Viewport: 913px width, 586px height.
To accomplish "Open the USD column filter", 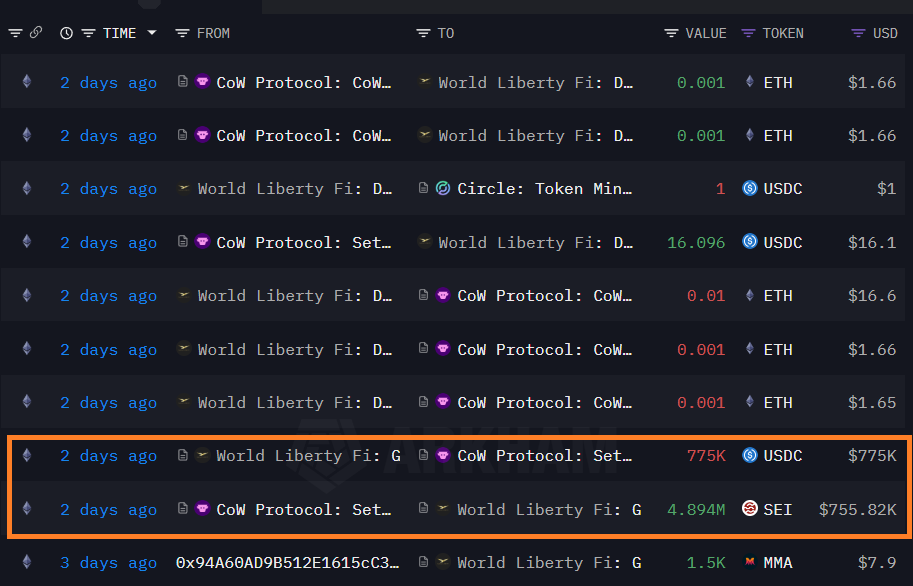I will [x=858, y=33].
